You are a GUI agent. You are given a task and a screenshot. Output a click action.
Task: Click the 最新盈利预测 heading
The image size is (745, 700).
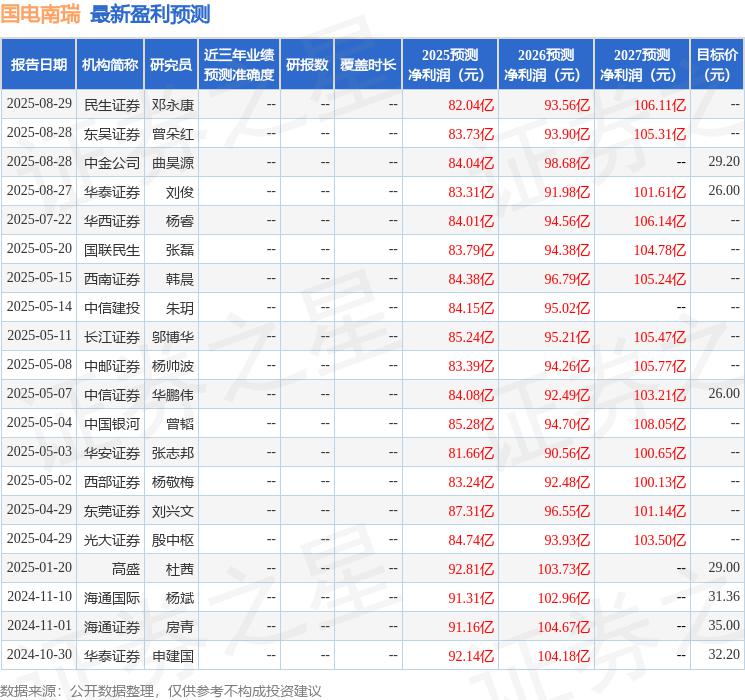pyautogui.click(x=150, y=14)
